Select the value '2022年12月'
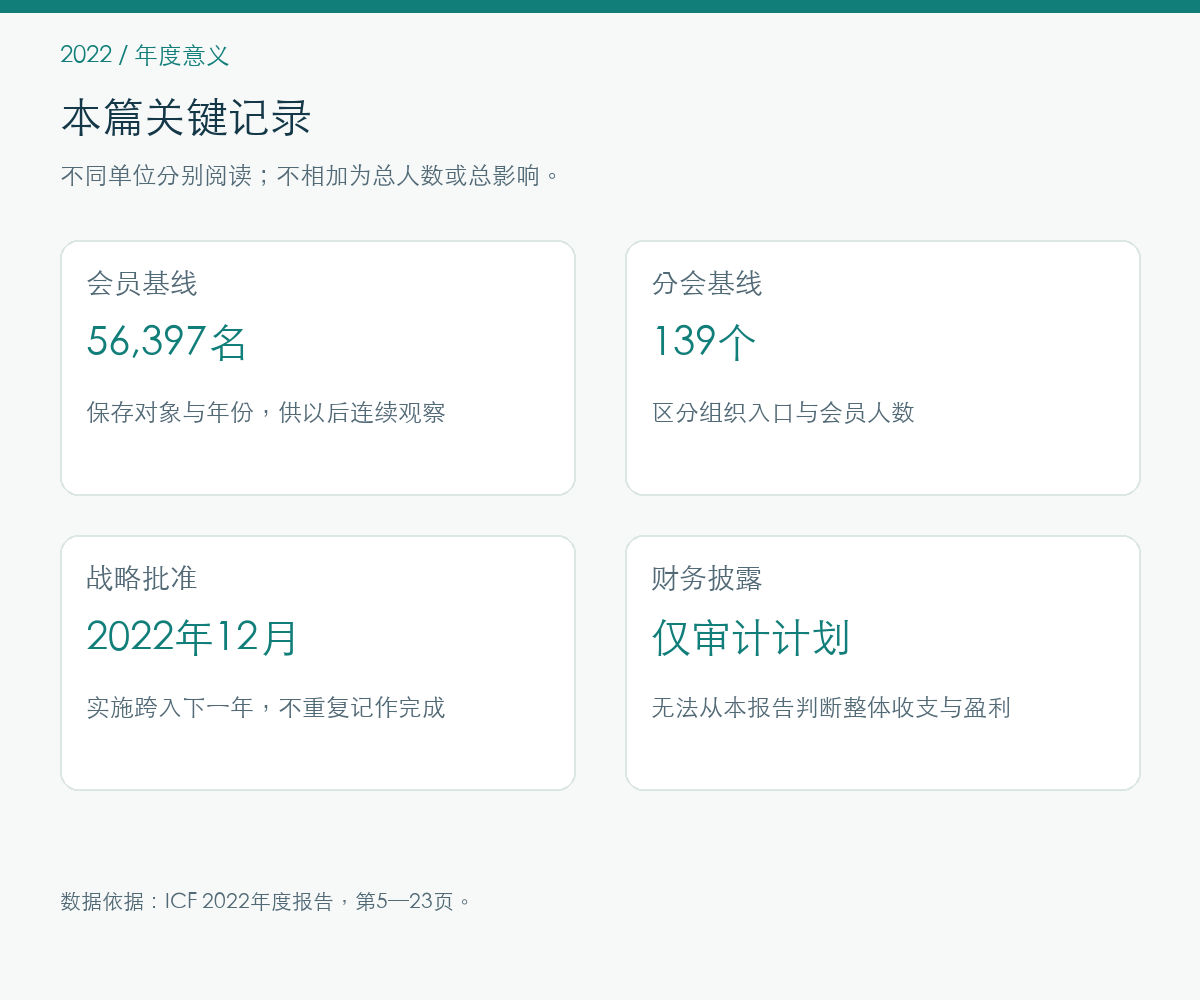 pos(192,637)
